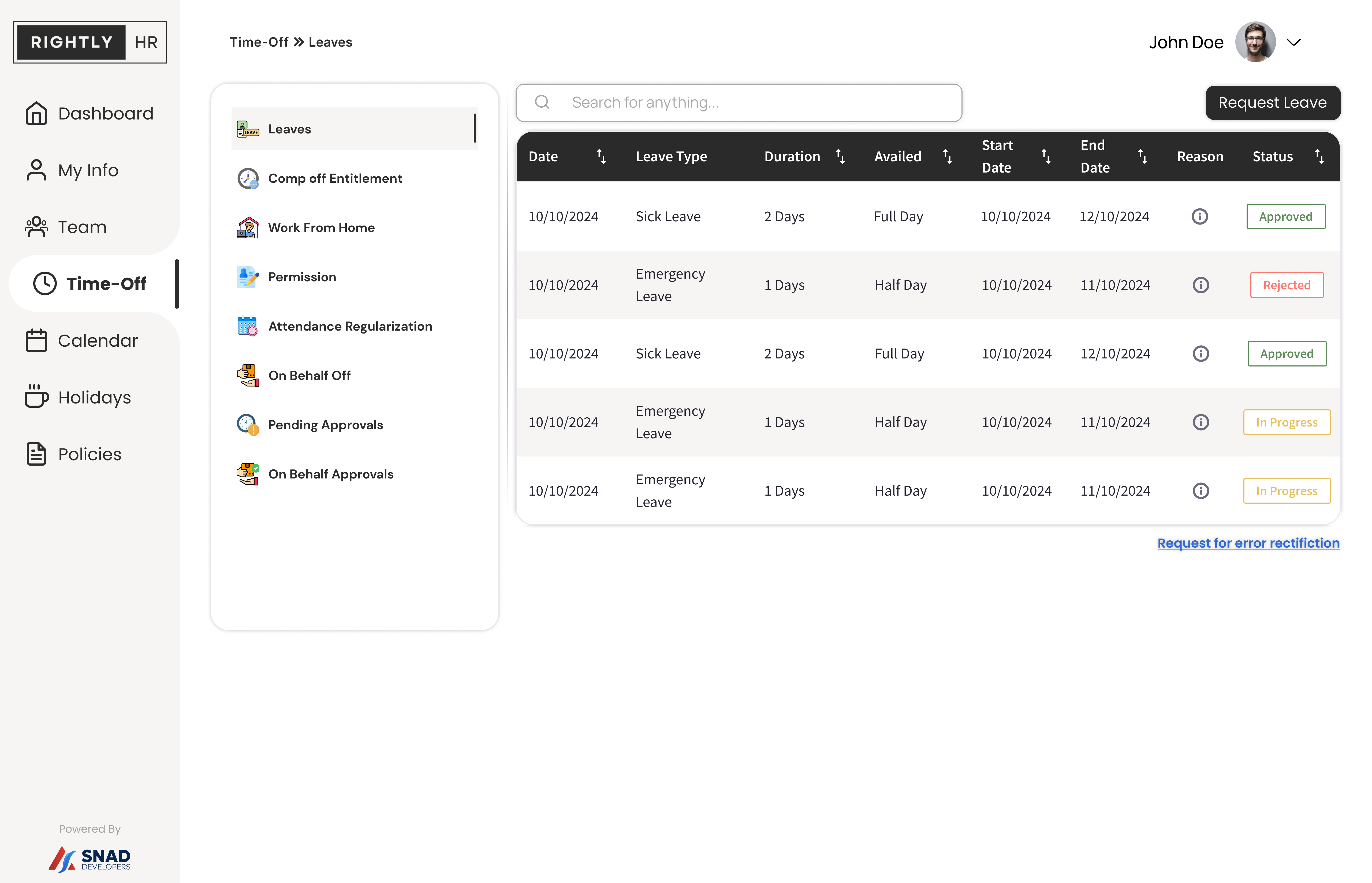The image size is (1372, 883).
Task: Click the Permission icon
Action: point(248,277)
